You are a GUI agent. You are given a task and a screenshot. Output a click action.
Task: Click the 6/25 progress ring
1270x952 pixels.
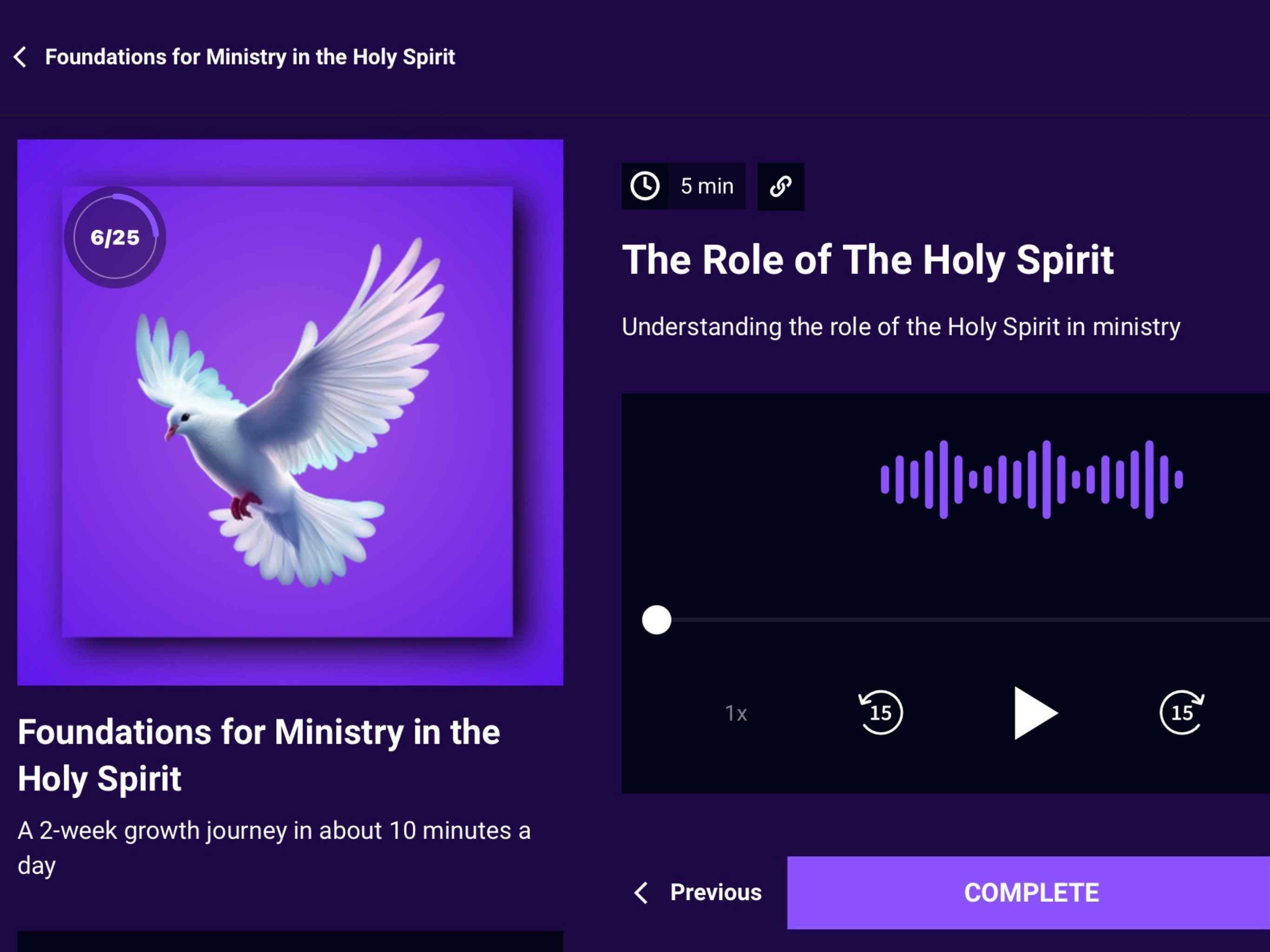point(115,237)
